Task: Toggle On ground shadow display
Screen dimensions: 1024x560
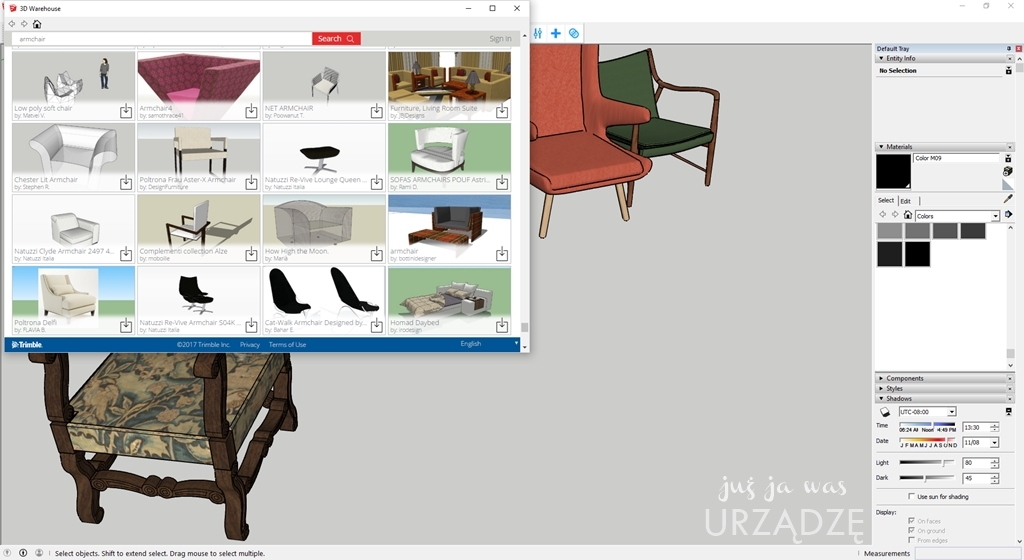Action: [912, 531]
